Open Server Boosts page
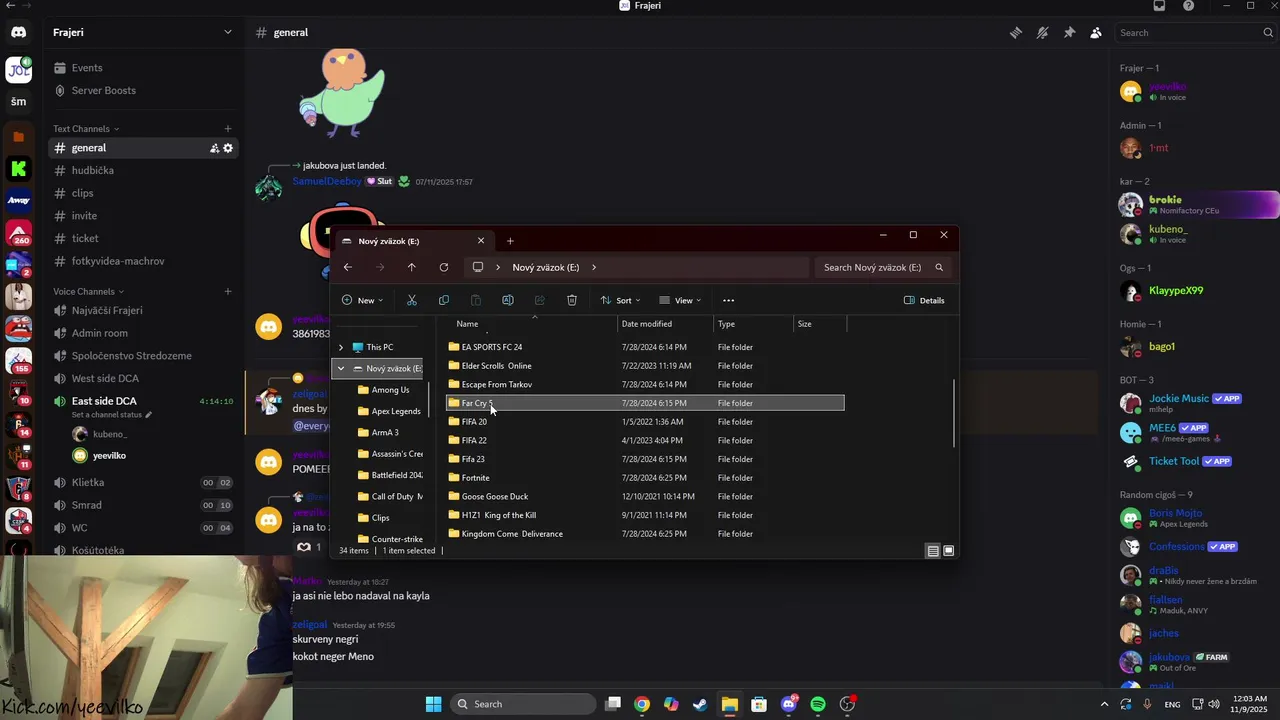The width and height of the screenshot is (1280, 720). [142, 90]
